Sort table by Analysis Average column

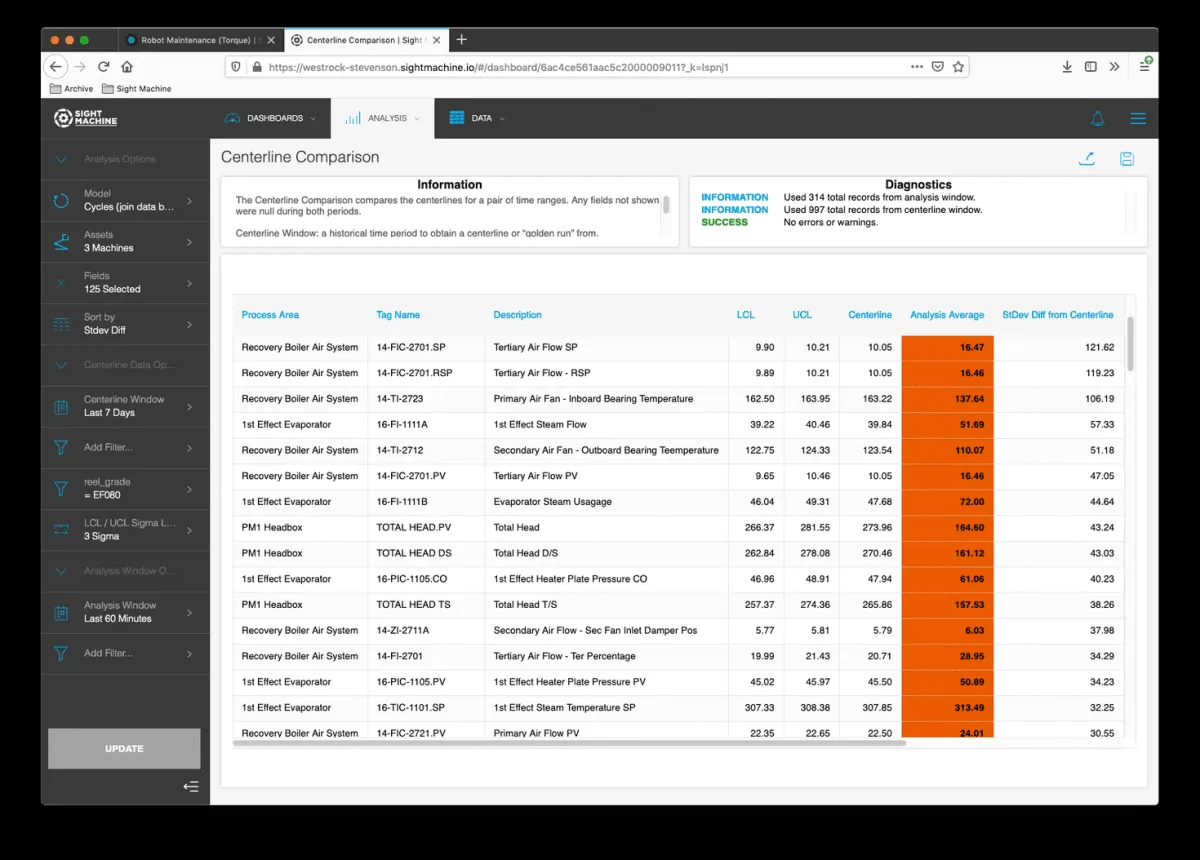tap(947, 315)
